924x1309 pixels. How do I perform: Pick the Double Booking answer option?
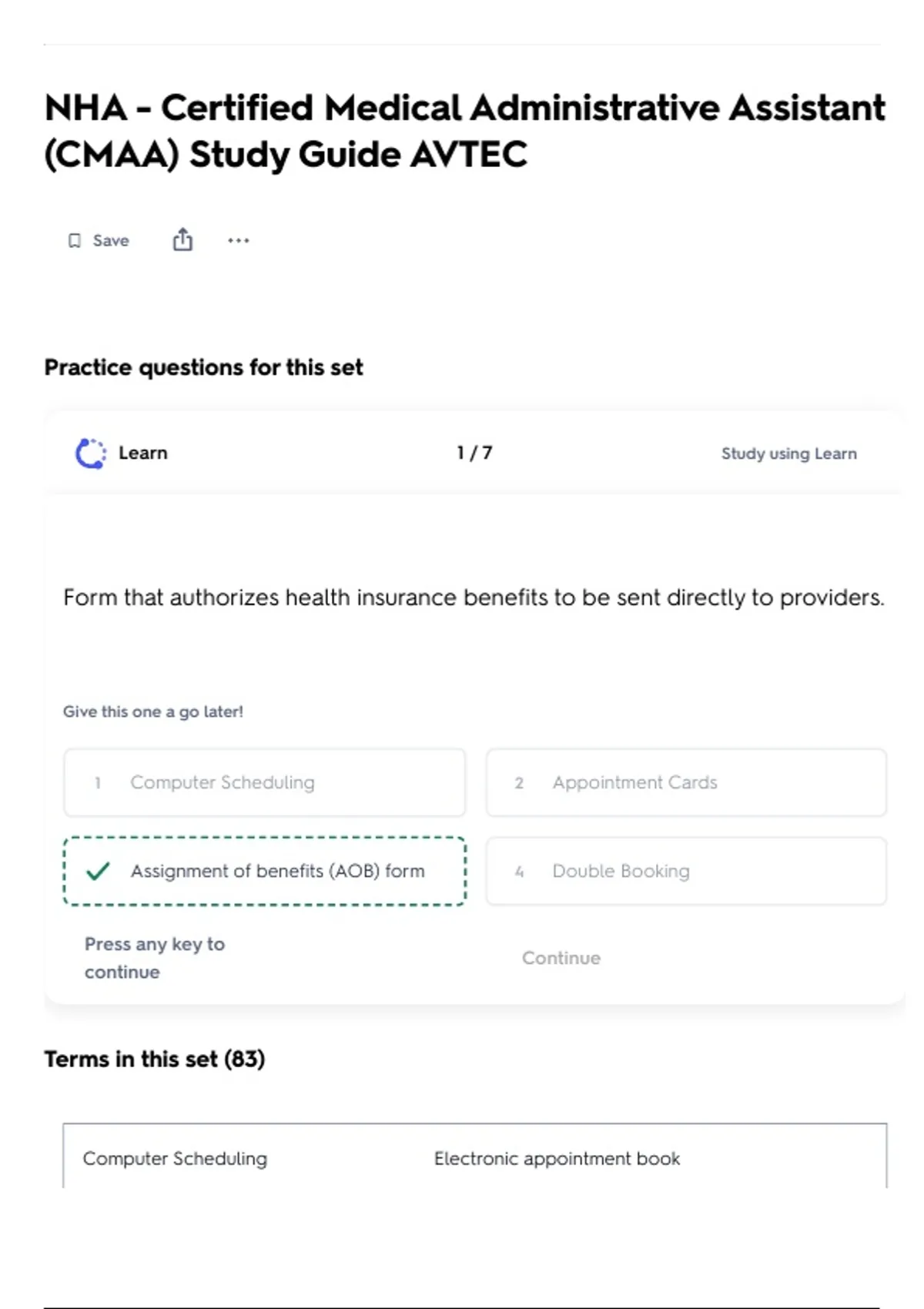[x=685, y=871]
